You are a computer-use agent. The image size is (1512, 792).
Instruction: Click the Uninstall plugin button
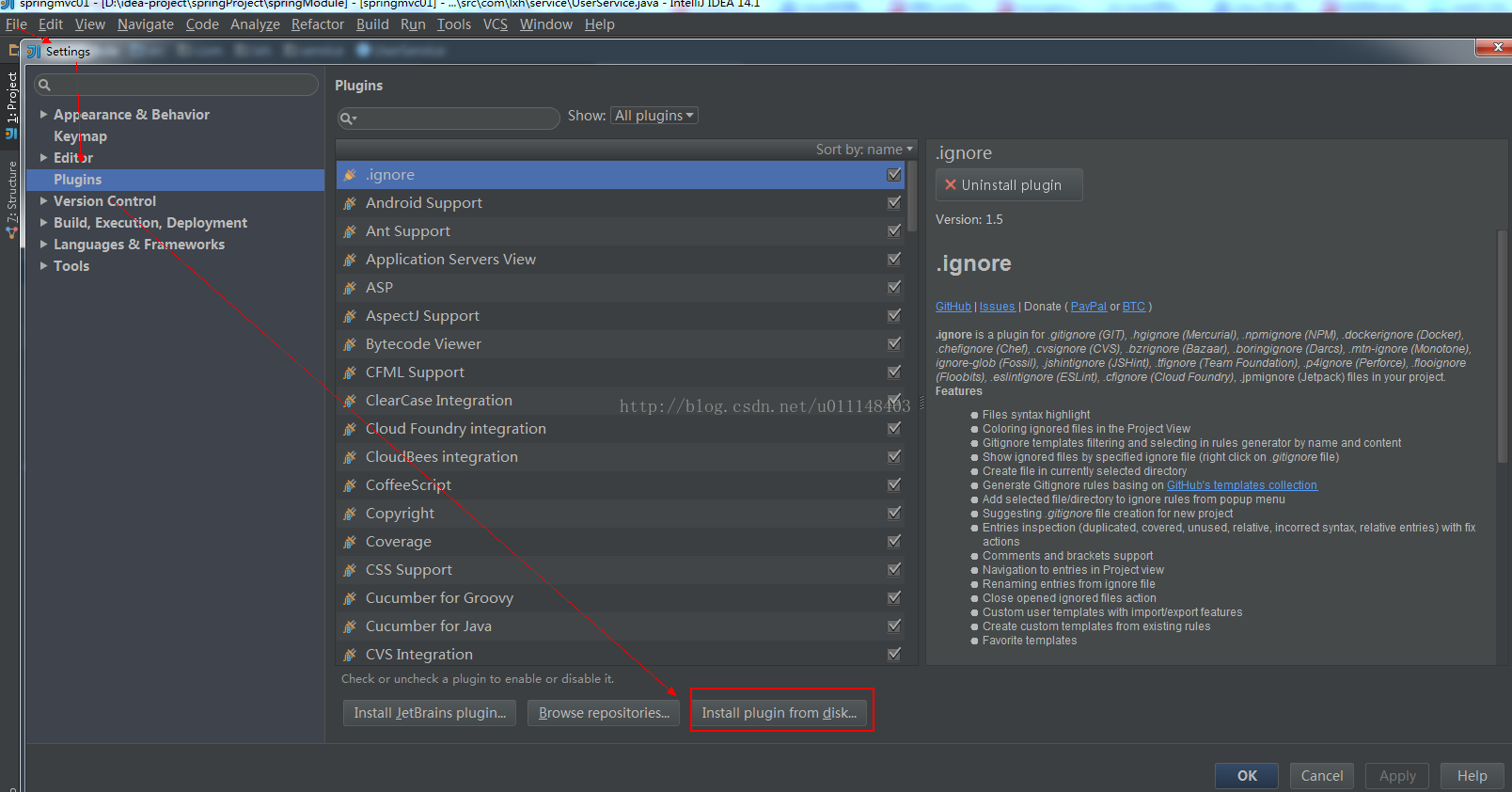pyautogui.click(x=1009, y=185)
